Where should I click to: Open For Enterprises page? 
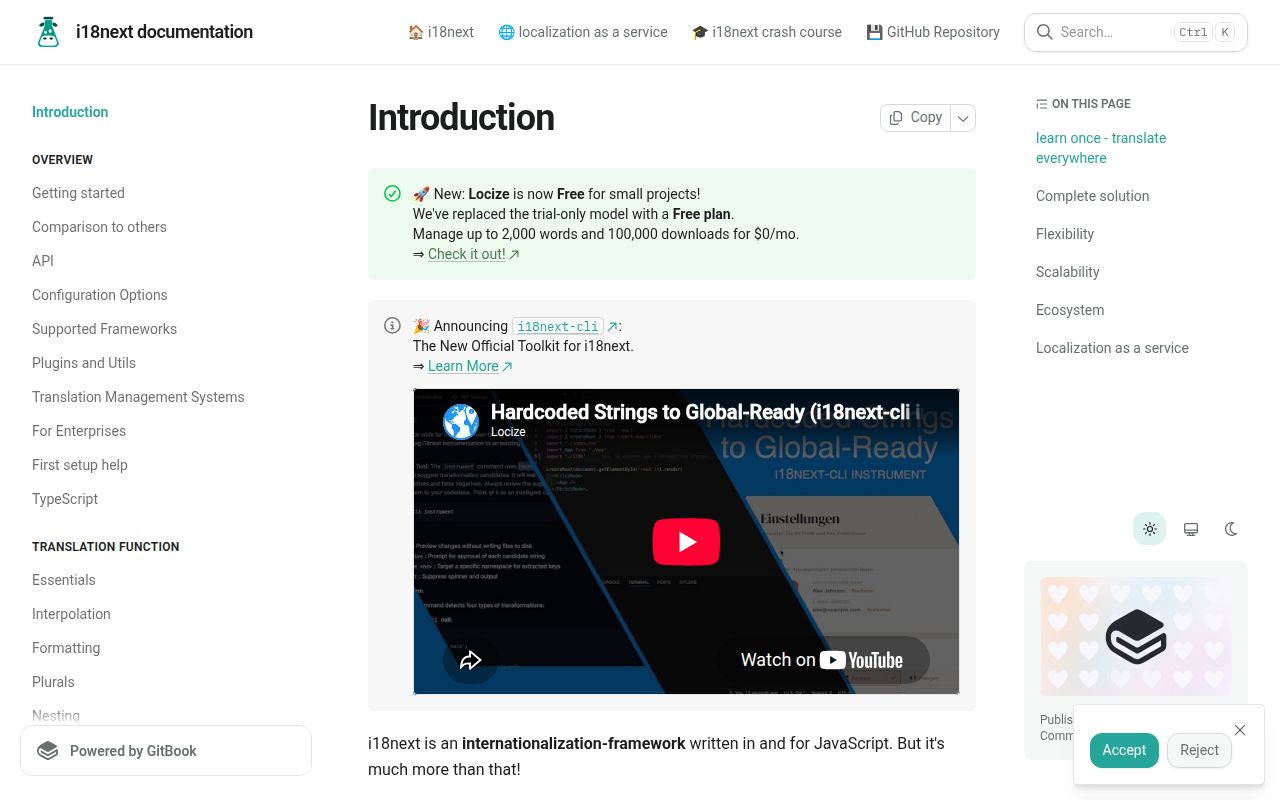tap(79, 431)
